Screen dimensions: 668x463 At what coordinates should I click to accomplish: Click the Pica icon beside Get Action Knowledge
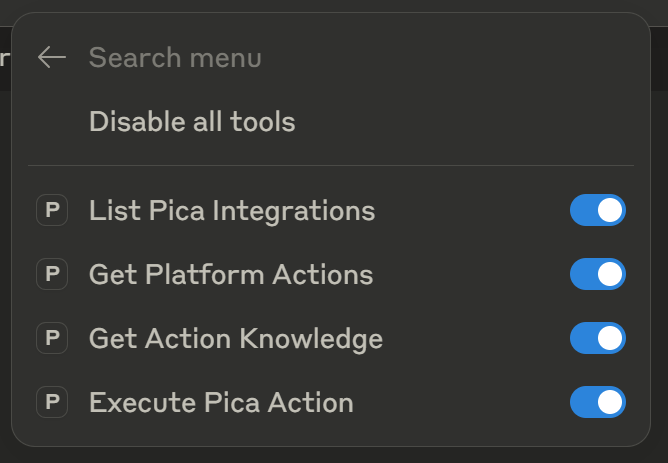(52, 339)
